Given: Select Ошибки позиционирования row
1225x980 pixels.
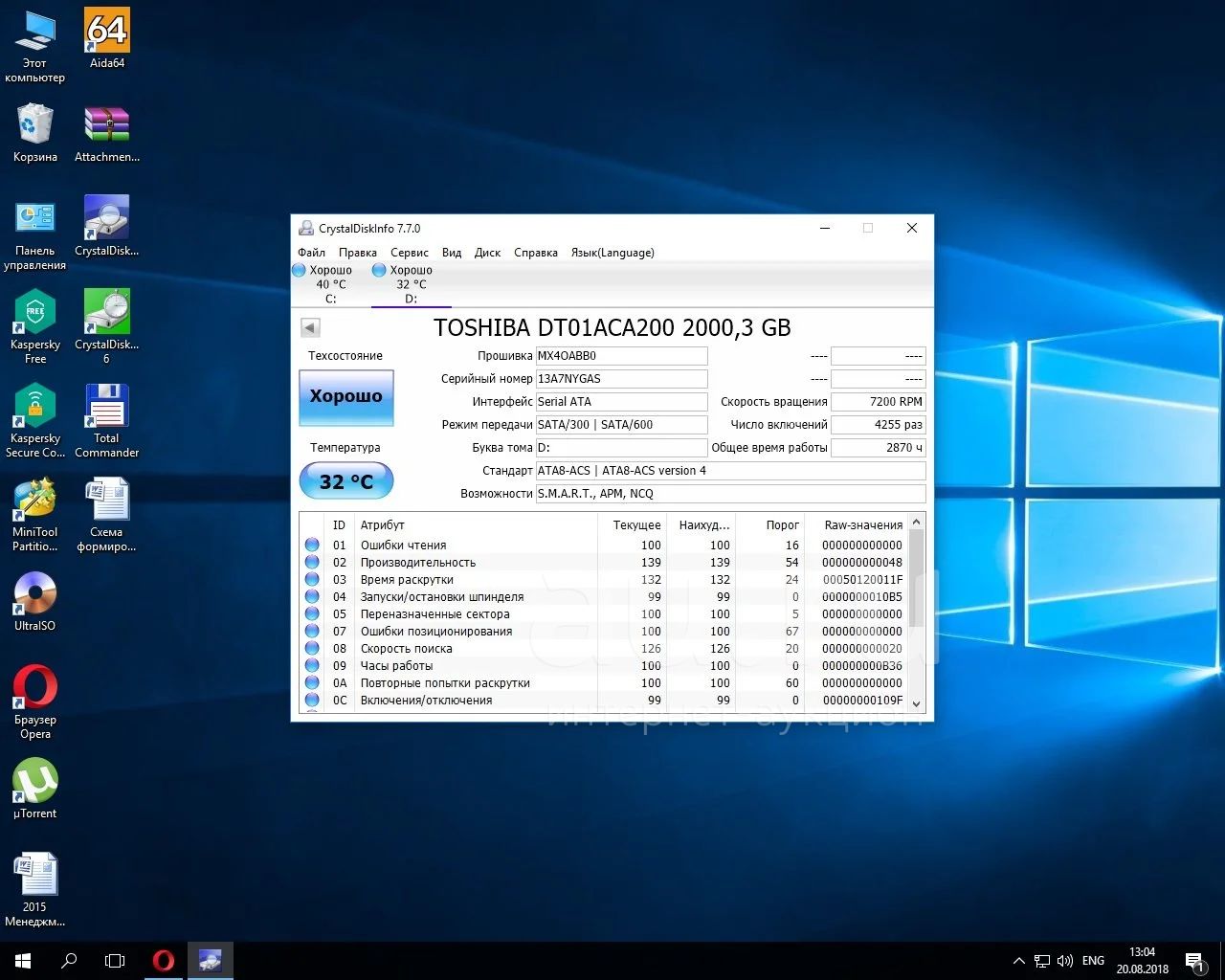Looking at the screenshot, I should pos(603,632).
